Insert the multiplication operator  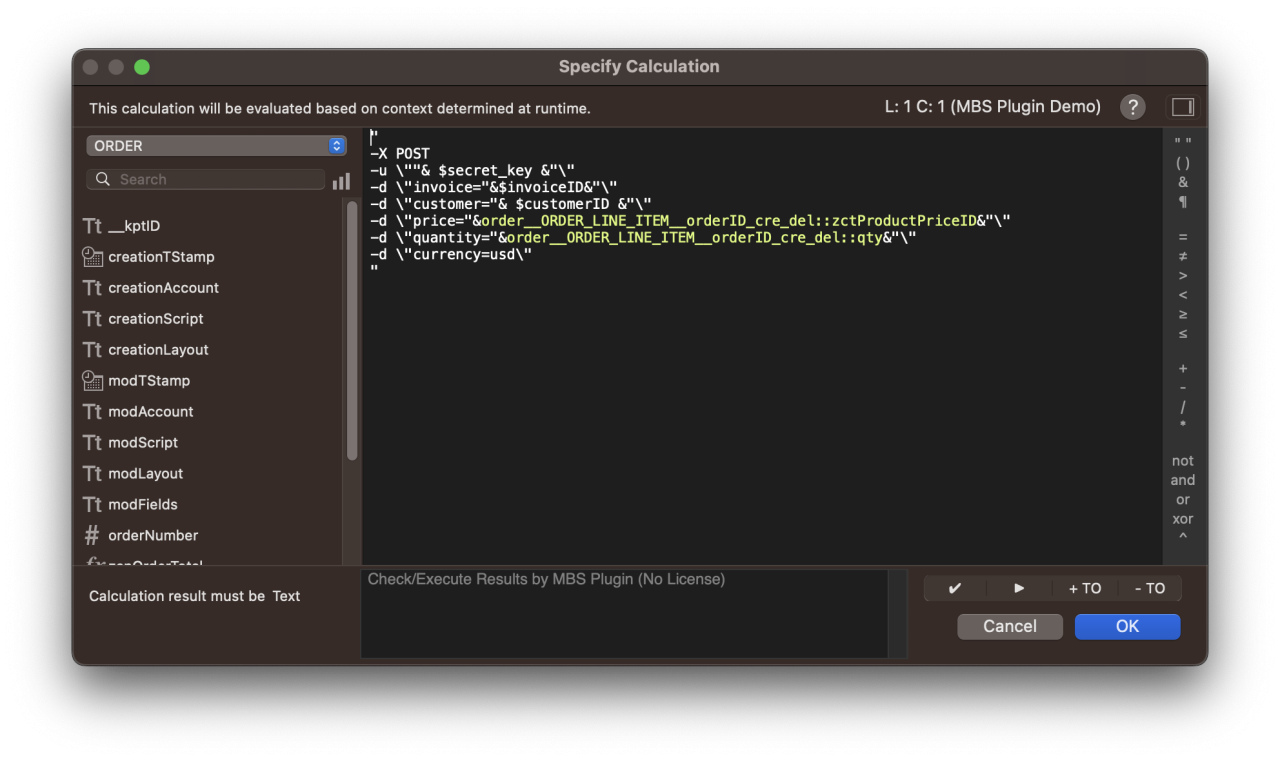[x=1183, y=425]
